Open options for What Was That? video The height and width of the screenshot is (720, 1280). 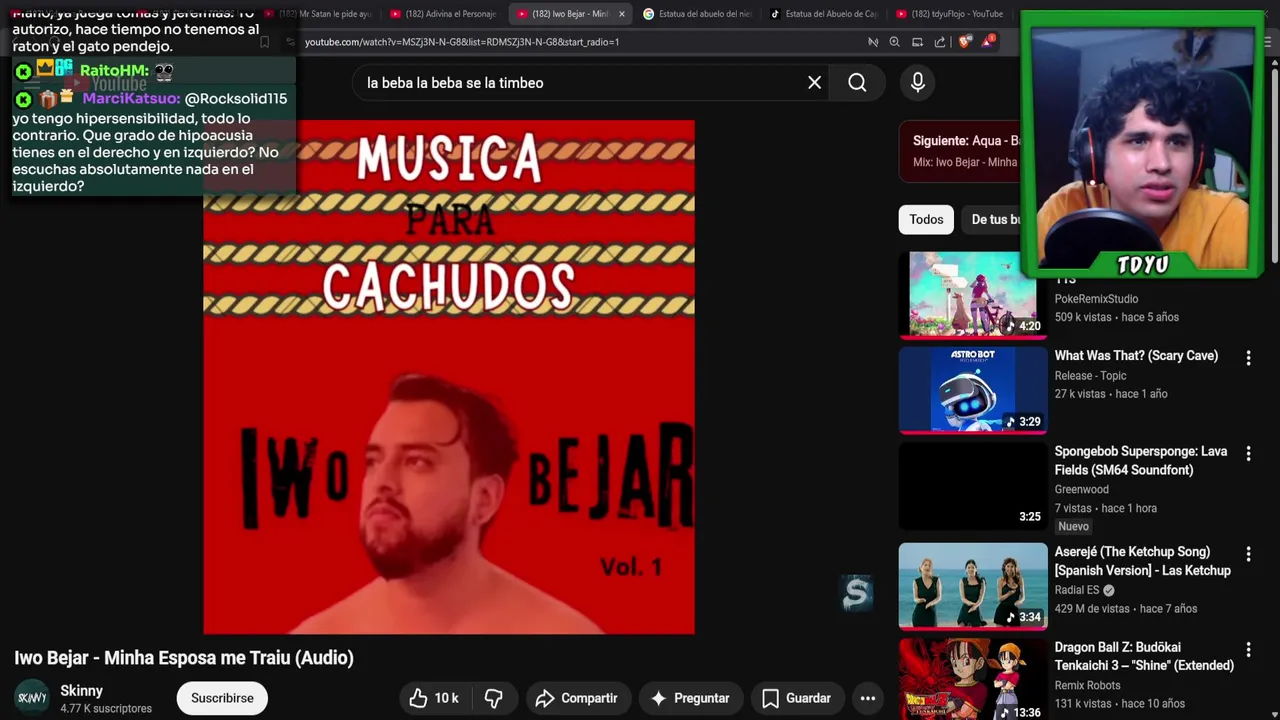pyautogui.click(x=1248, y=358)
